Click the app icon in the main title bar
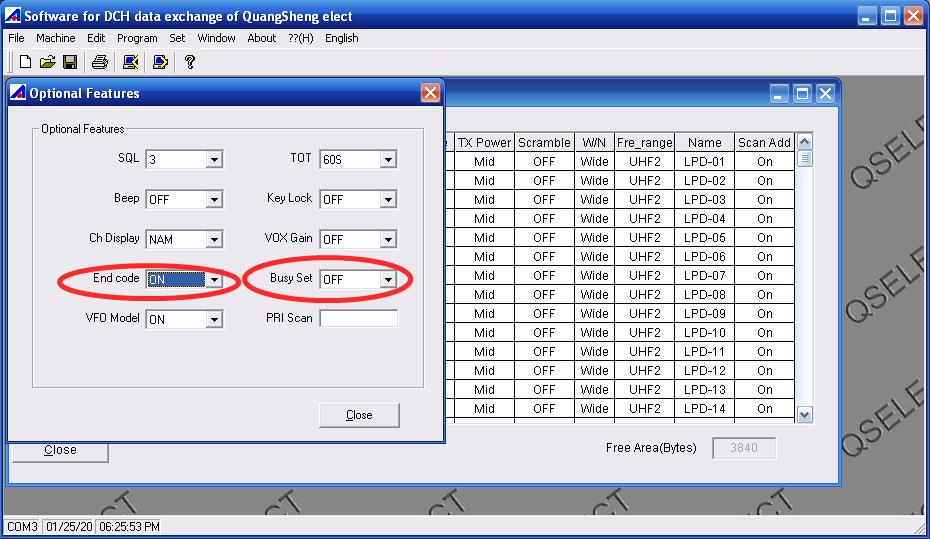 click(12, 15)
